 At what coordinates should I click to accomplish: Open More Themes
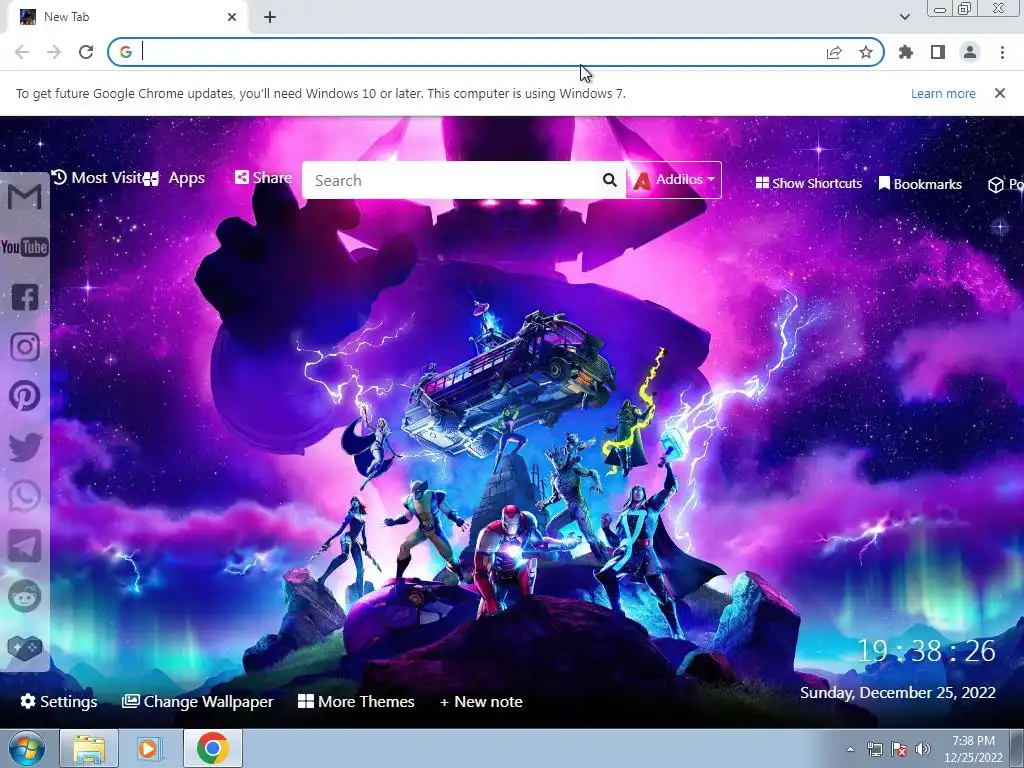[x=356, y=701]
